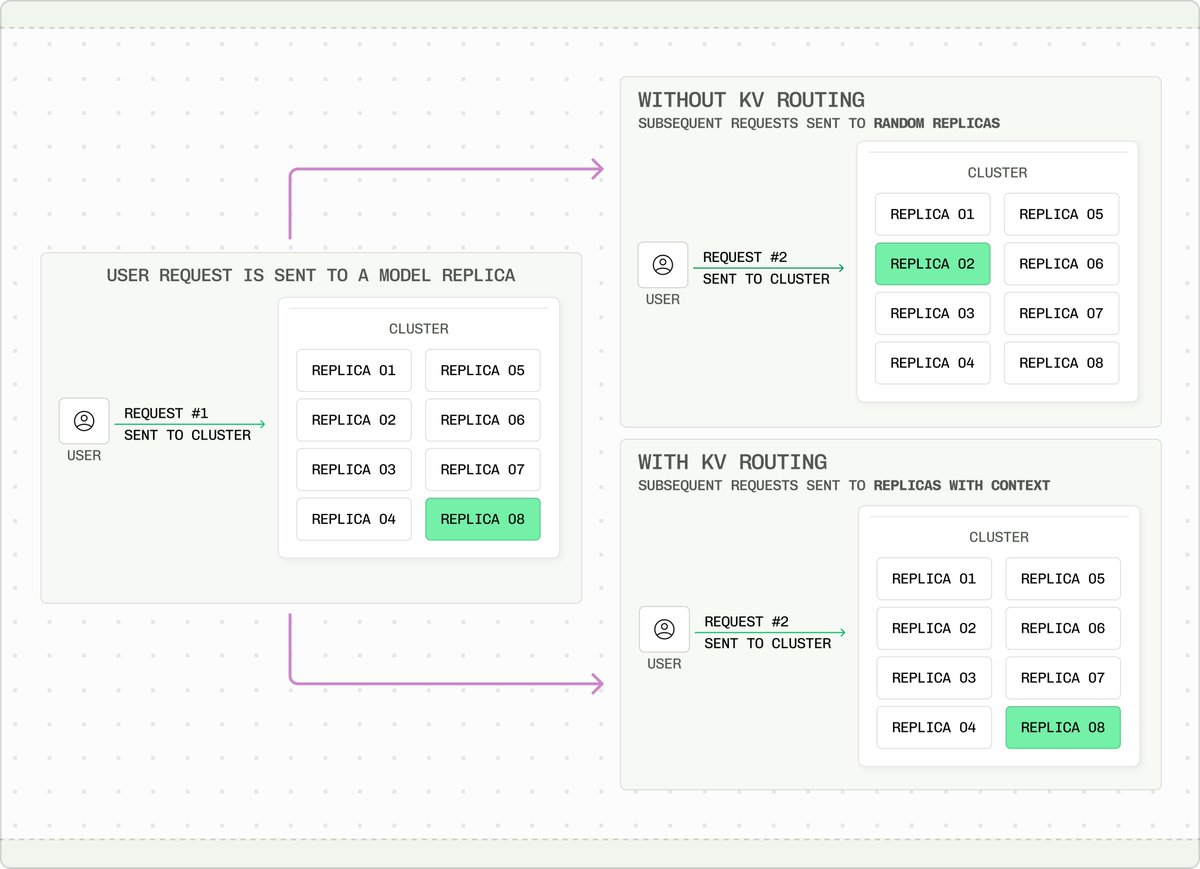
Task: Click Replica 05 in the Without KV Routing cluster
Action: [1061, 214]
